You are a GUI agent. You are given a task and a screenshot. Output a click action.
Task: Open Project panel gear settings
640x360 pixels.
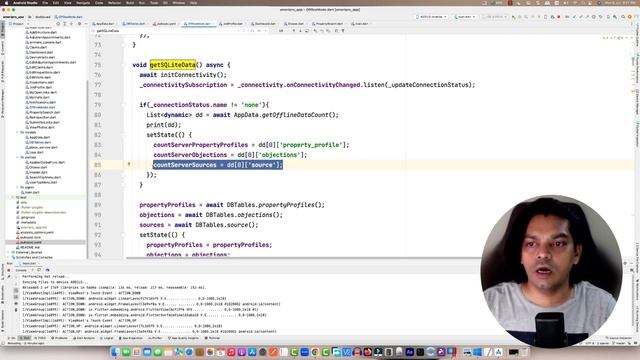[x=80, y=24]
